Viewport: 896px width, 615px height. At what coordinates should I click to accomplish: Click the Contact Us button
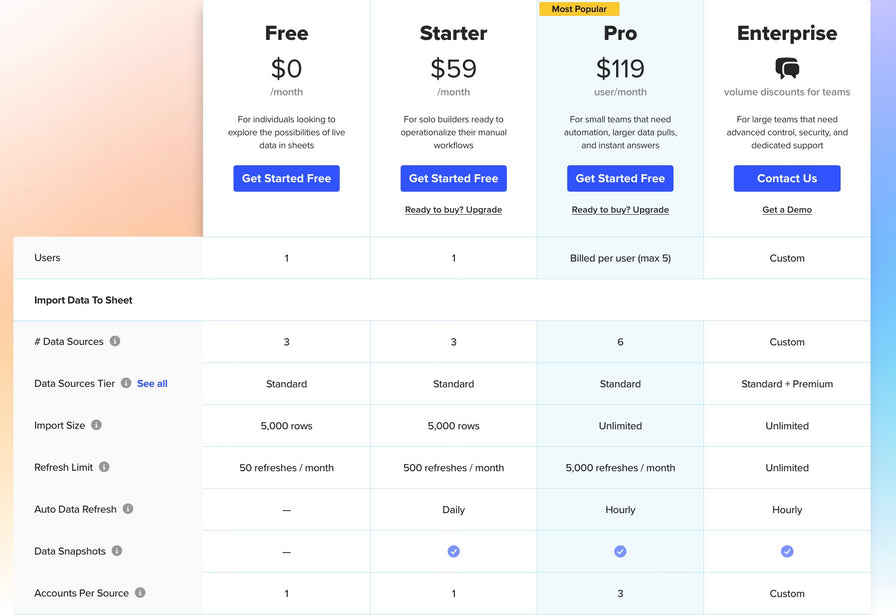tap(787, 178)
